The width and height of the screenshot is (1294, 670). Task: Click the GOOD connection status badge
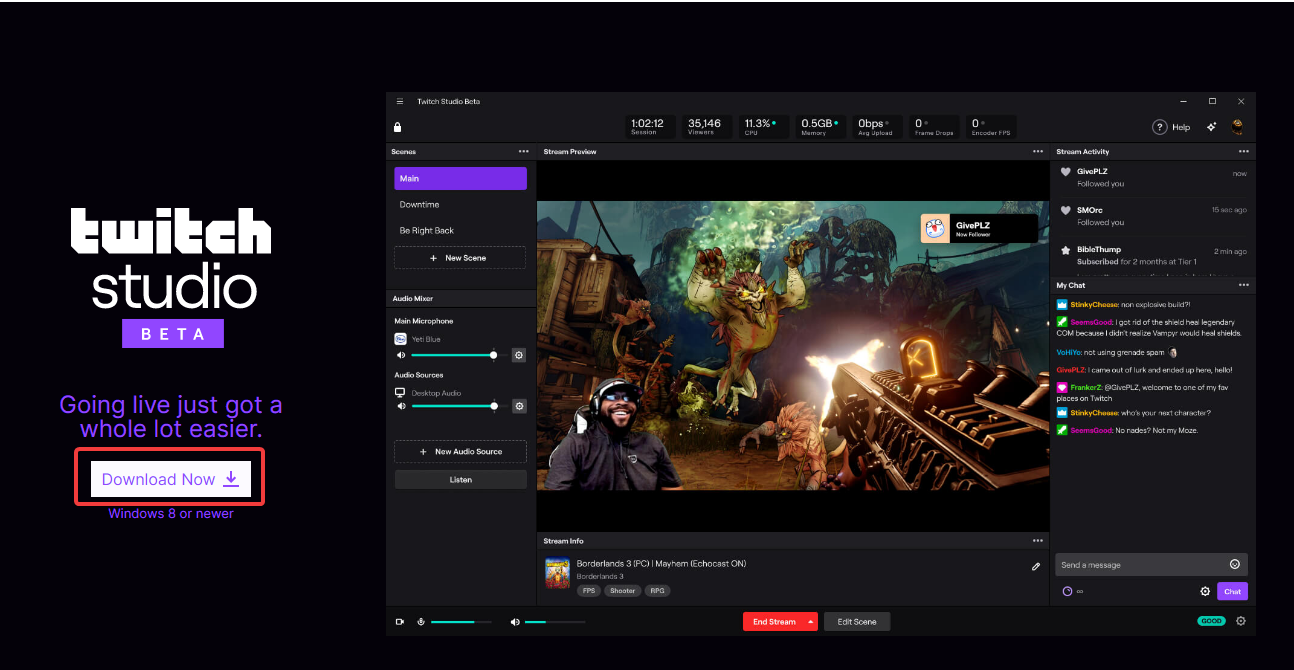pyautogui.click(x=1212, y=621)
